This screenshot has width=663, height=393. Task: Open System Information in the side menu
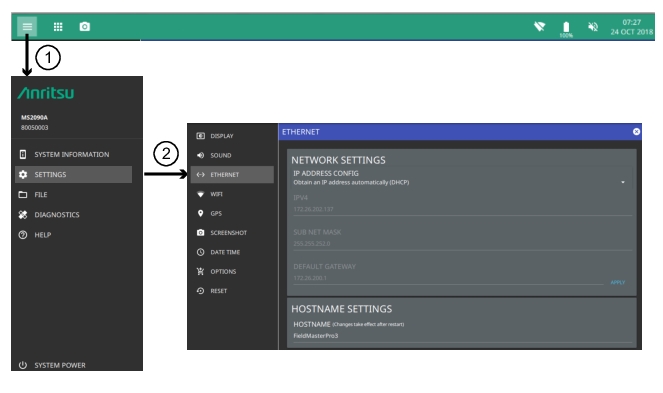(74, 154)
